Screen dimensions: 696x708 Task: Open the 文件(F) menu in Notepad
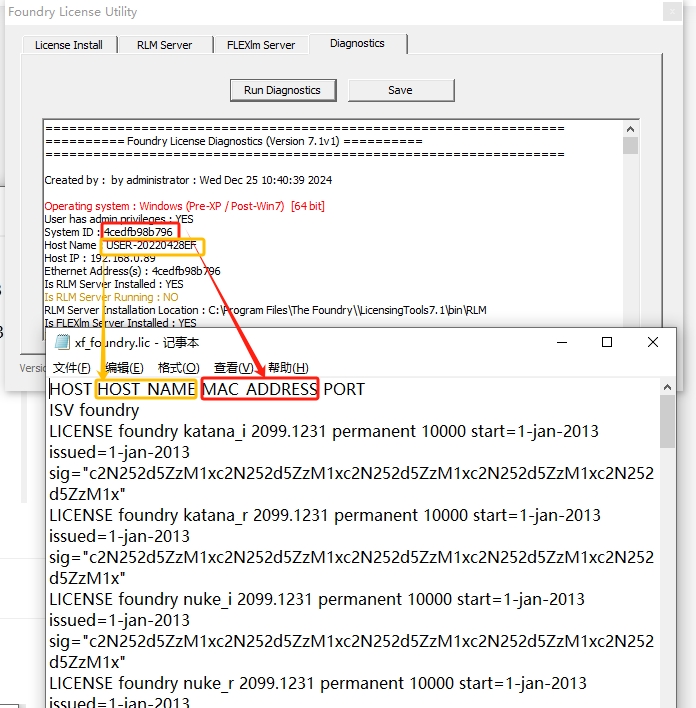(x=72, y=368)
